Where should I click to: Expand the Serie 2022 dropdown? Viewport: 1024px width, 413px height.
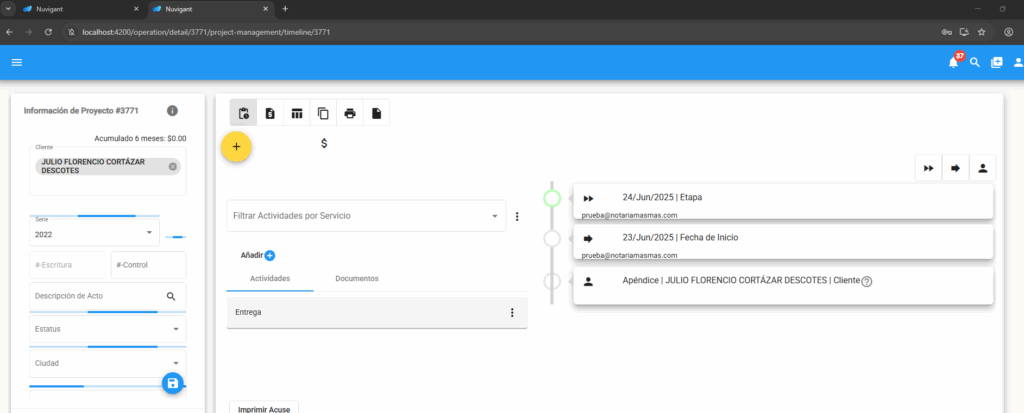150,232
